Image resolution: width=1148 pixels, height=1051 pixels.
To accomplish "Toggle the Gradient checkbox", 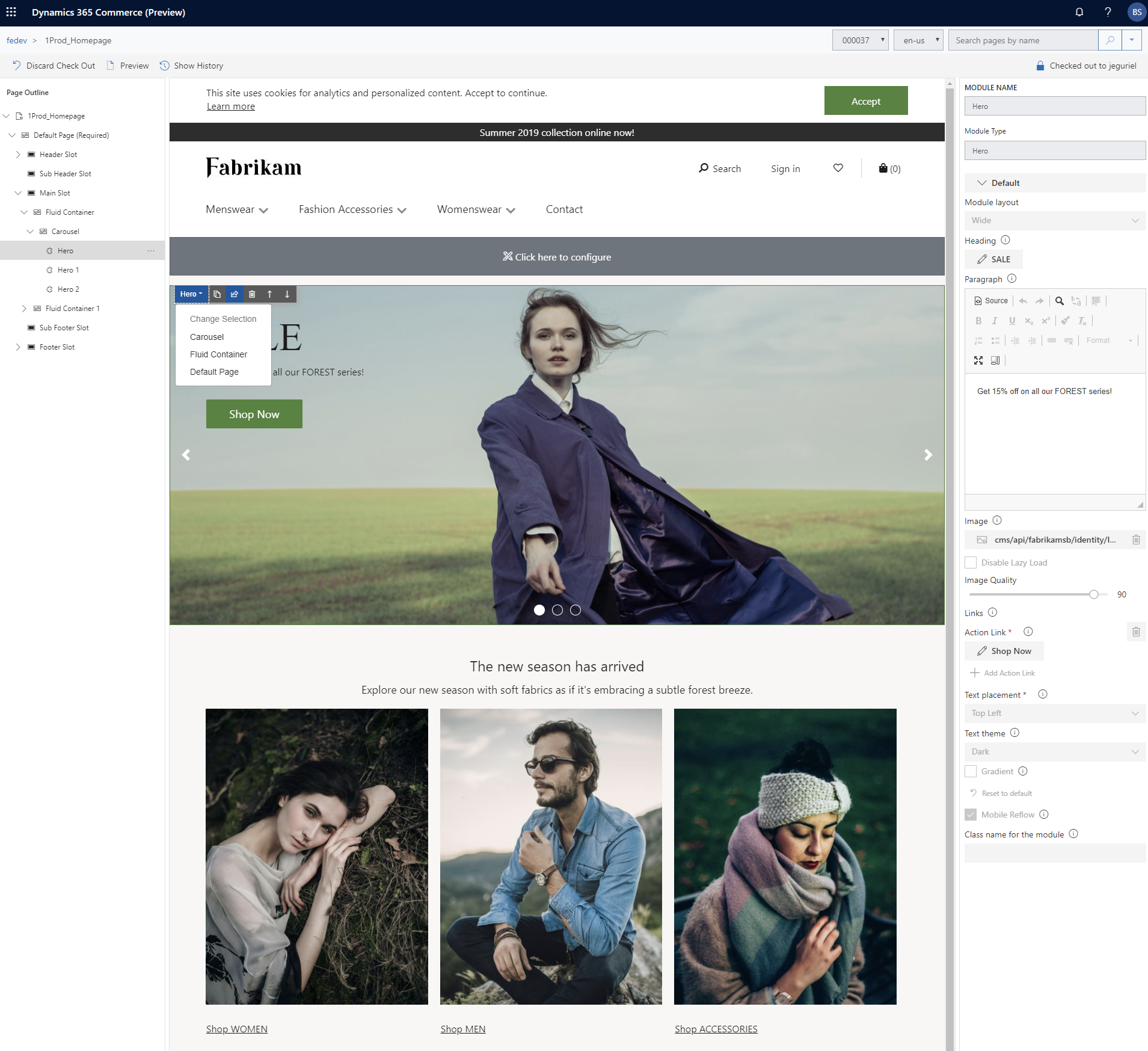I will click(971, 771).
